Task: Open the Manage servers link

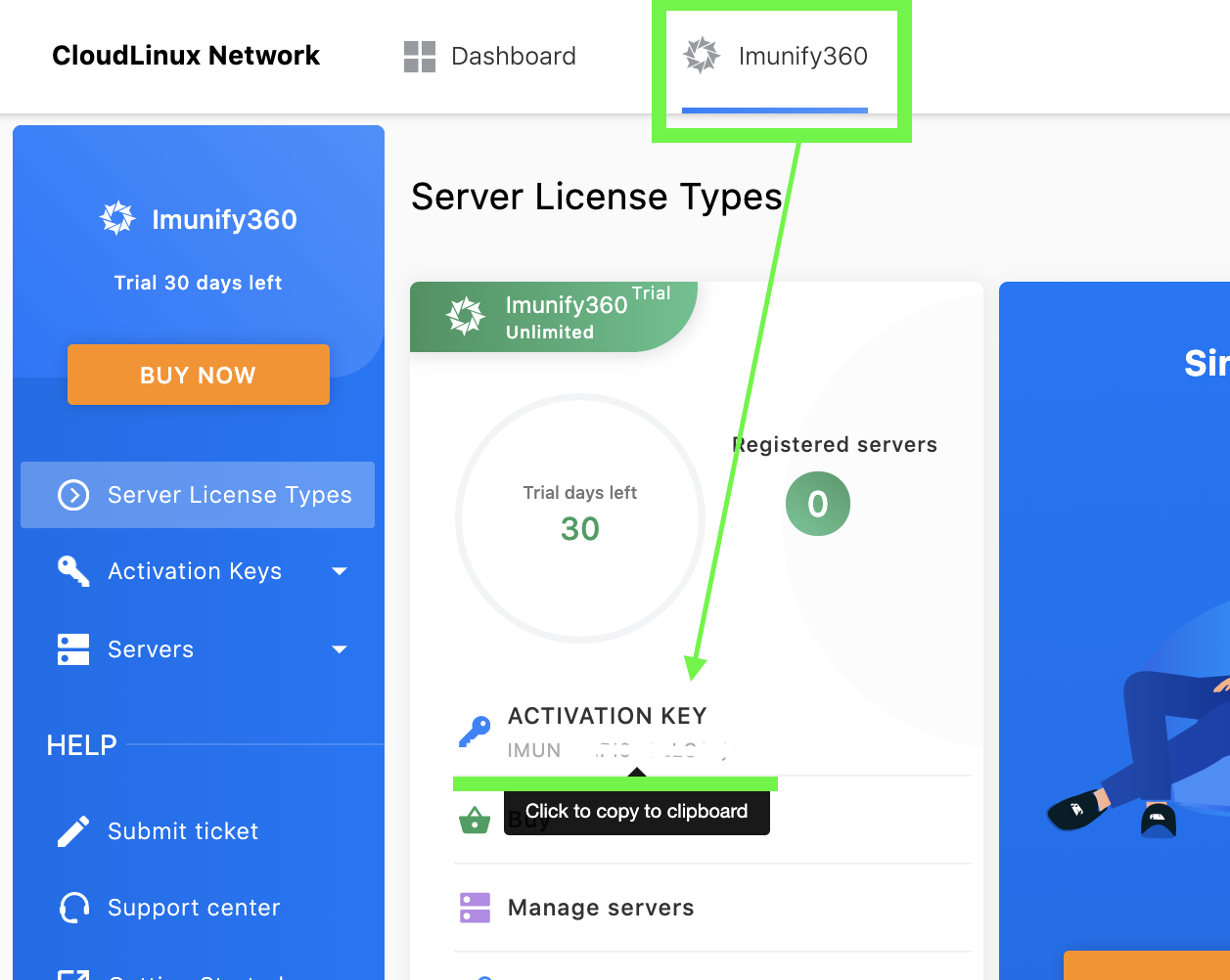Action: pyautogui.click(x=600, y=908)
